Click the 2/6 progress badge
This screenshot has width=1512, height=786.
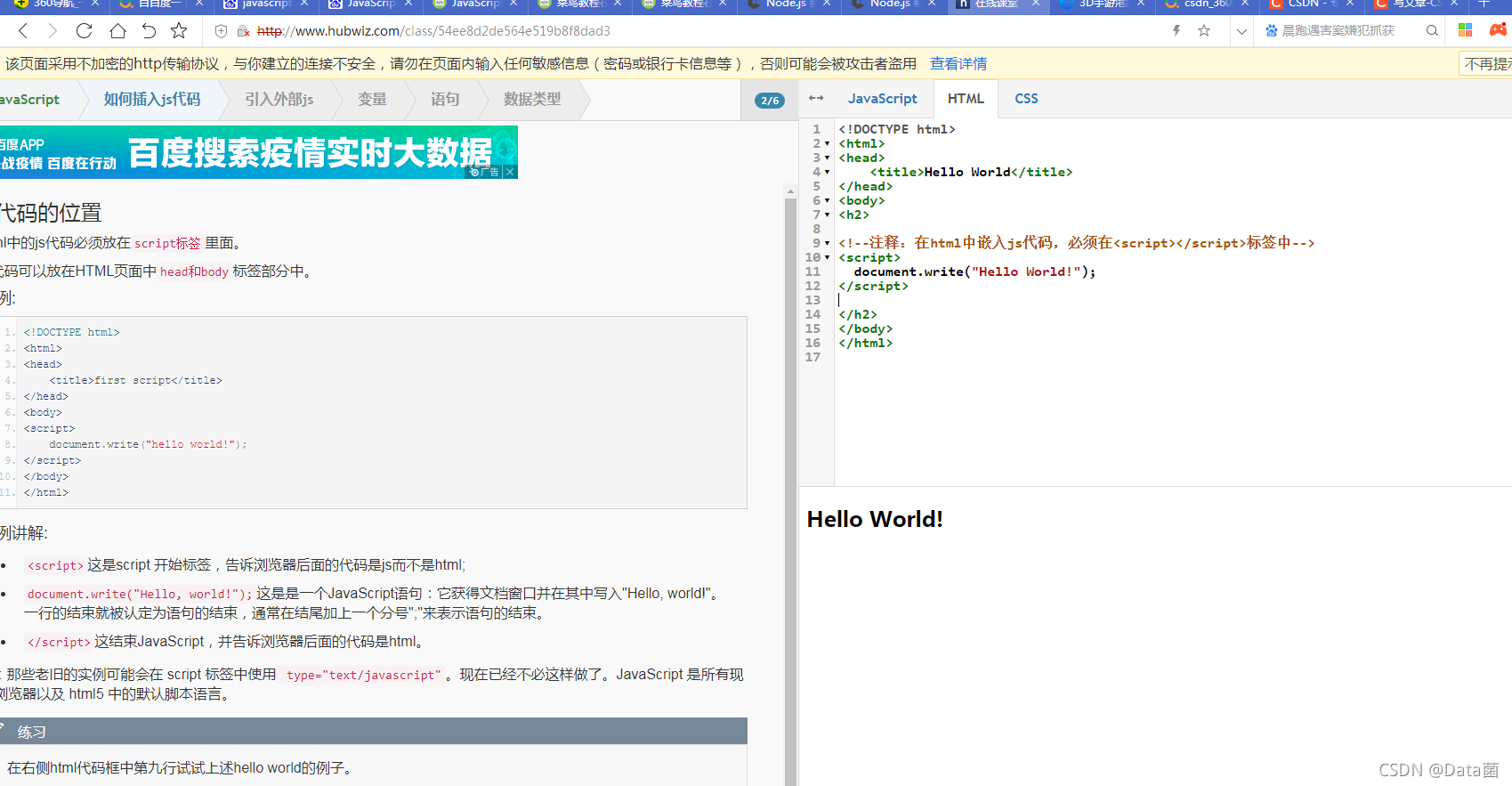click(770, 101)
